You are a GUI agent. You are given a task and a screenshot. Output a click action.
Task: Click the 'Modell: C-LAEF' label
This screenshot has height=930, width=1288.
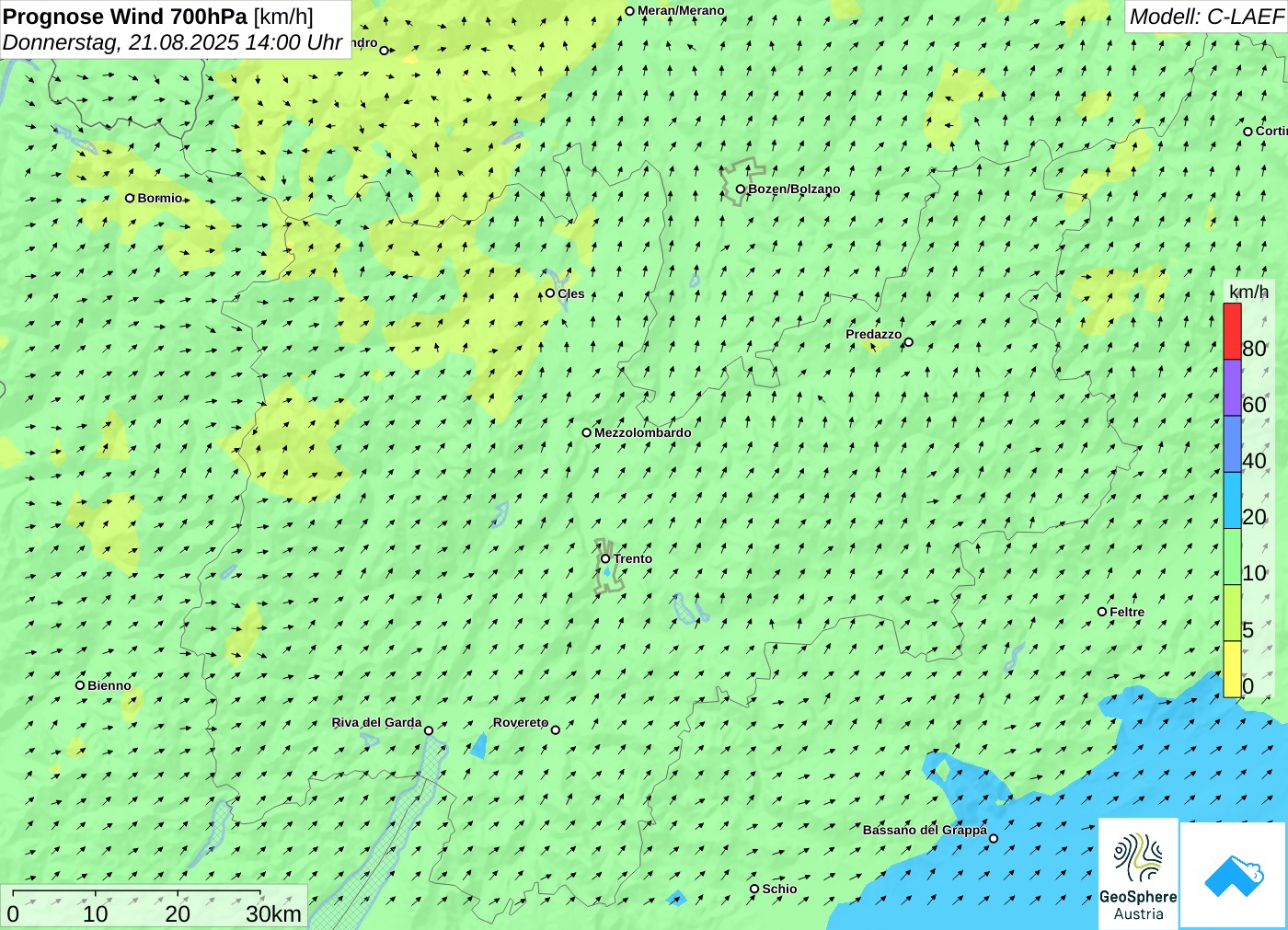[x=1206, y=17]
